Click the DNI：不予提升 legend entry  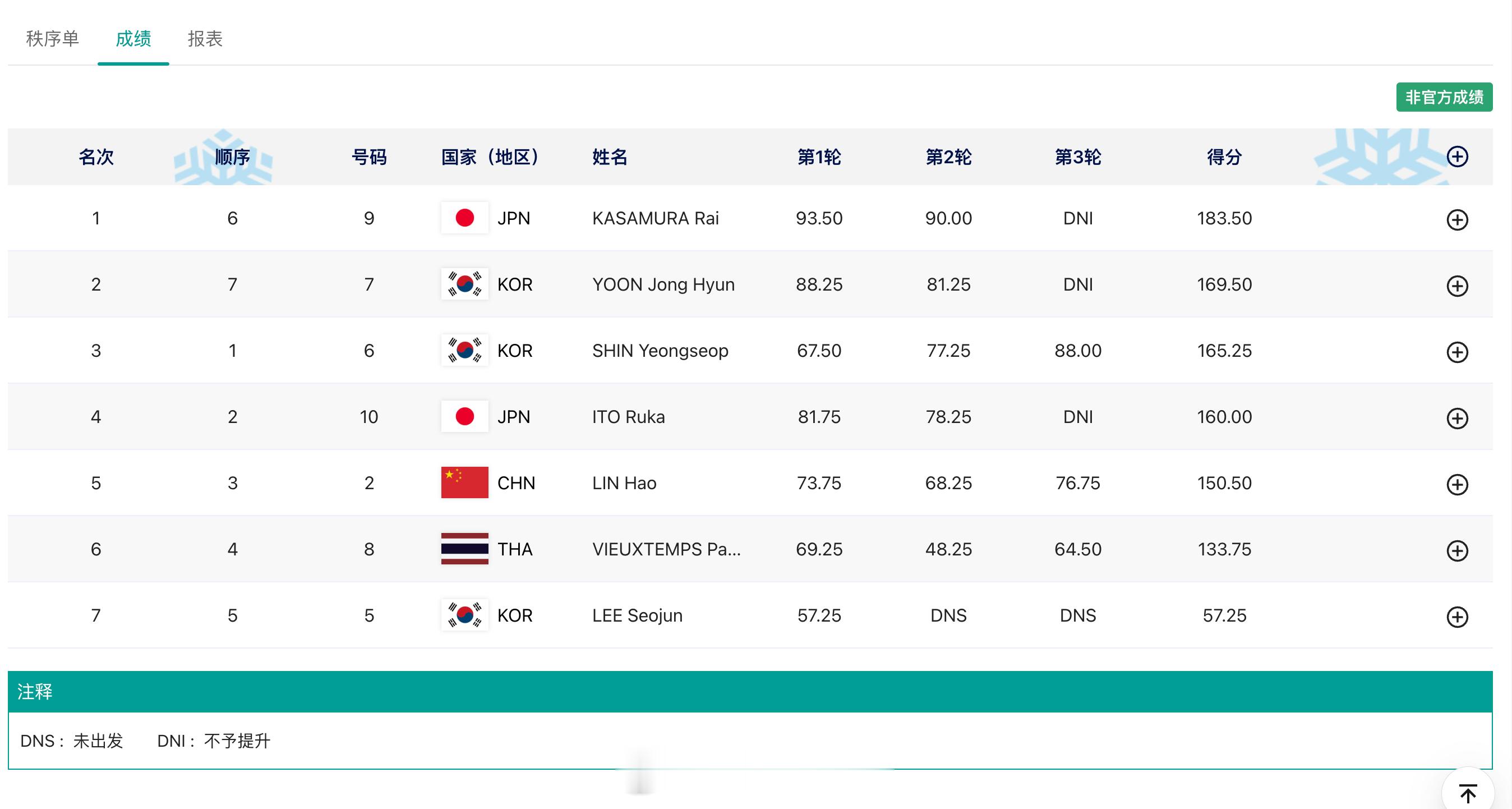(x=214, y=741)
